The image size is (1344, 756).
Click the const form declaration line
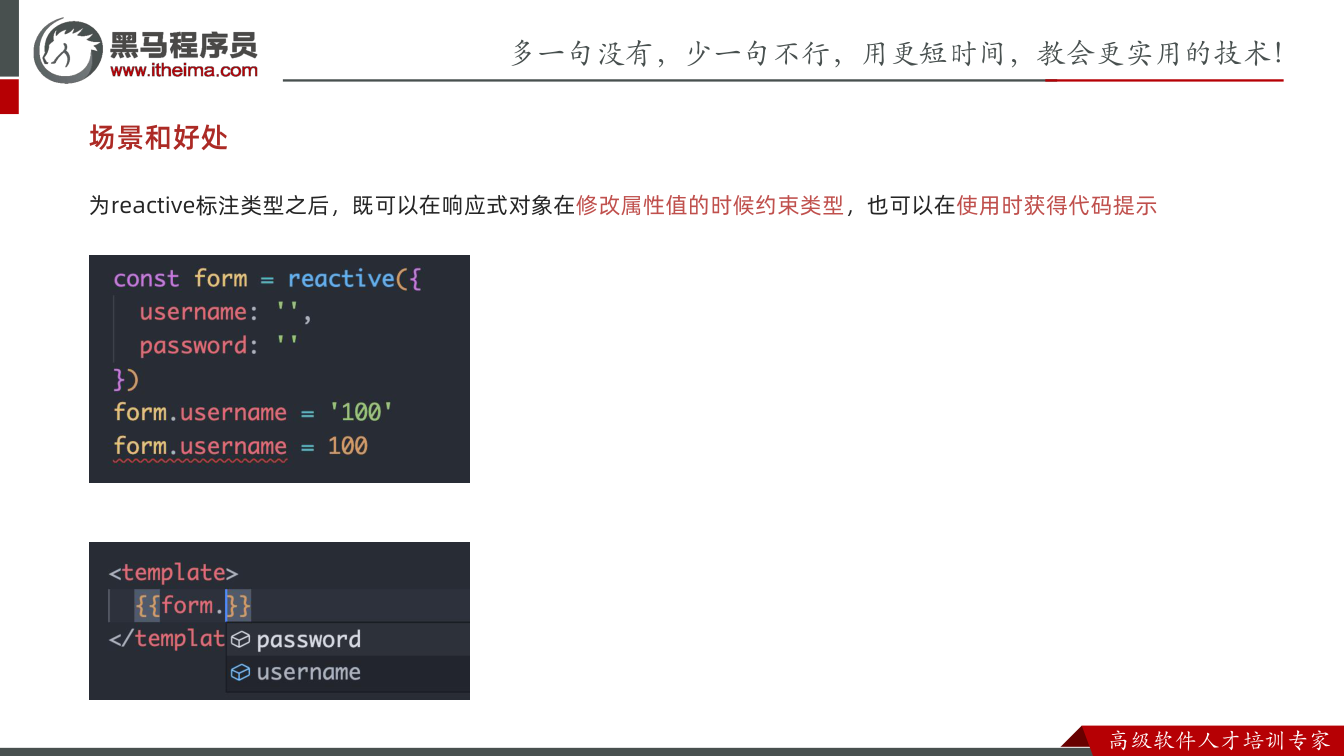[268, 279]
